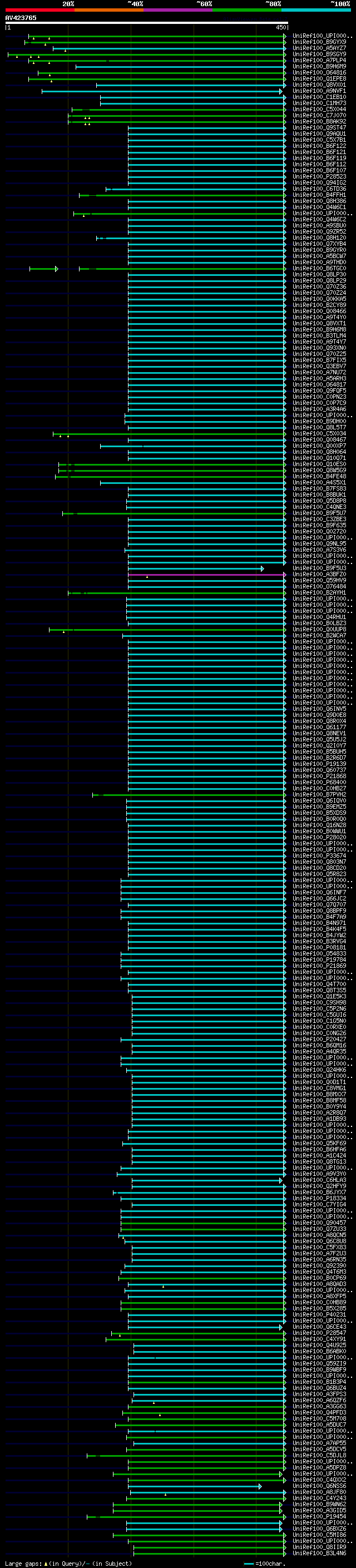Image resolution: width=356 pixels, height=1568 pixels.
Task: Open hit UniRef100_Q1EPE8
Action: pos(319,78)
